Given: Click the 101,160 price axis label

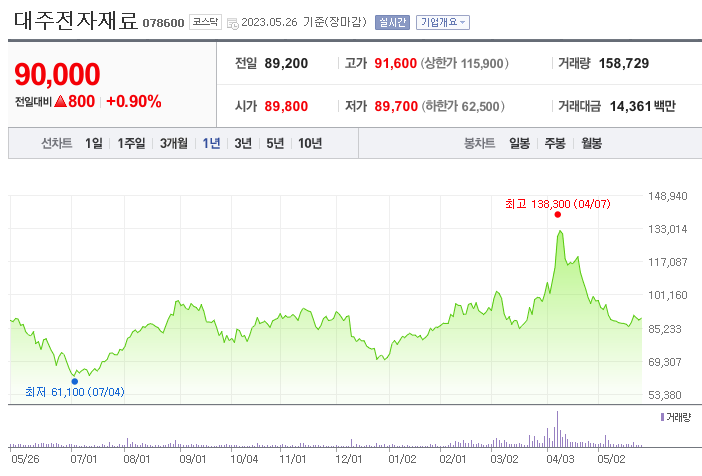Looking at the screenshot, I should (668, 295).
